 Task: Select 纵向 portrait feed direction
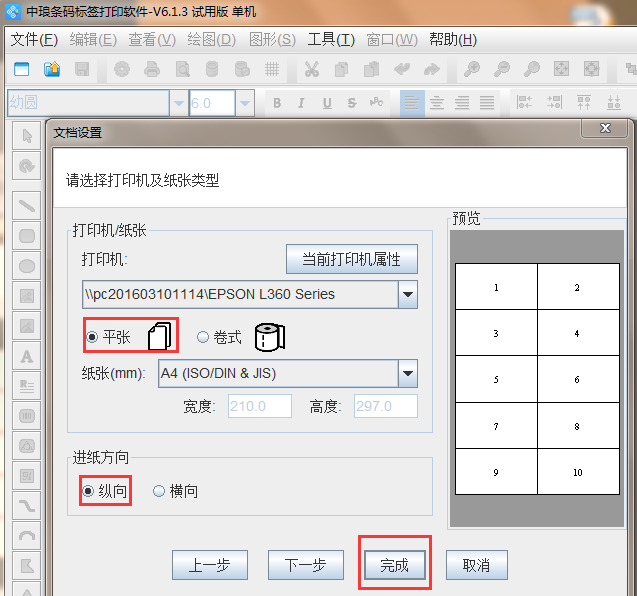coord(89,491)
